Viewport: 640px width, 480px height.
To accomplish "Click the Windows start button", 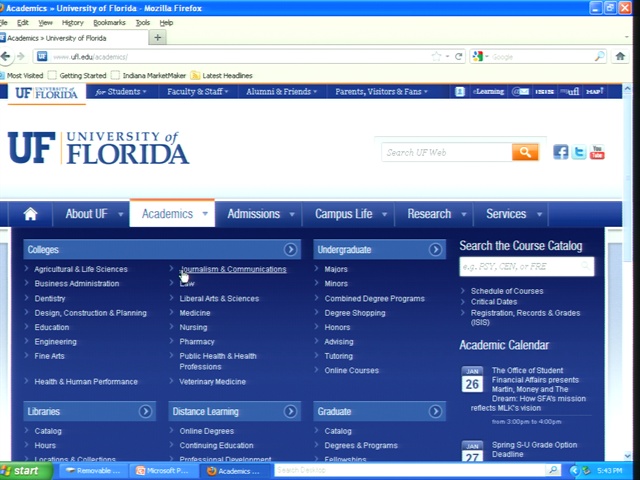I will coord(25,471).
